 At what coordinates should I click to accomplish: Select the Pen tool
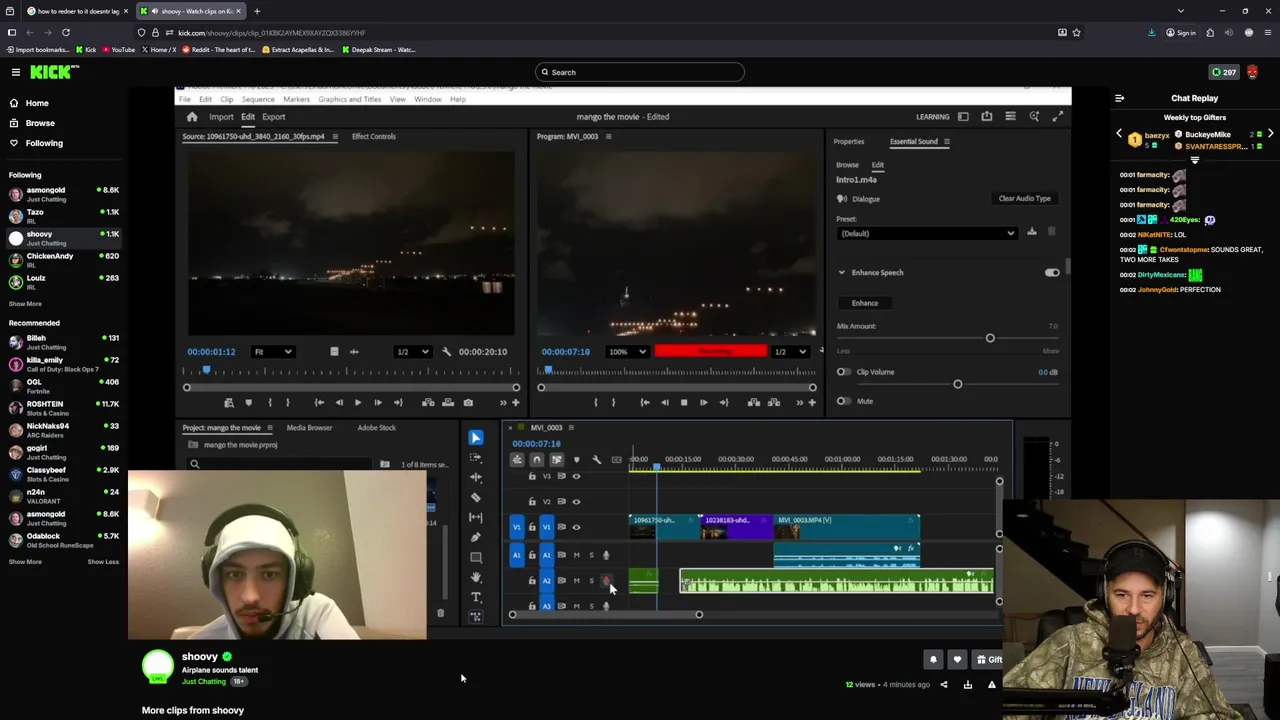click(476, 537)
